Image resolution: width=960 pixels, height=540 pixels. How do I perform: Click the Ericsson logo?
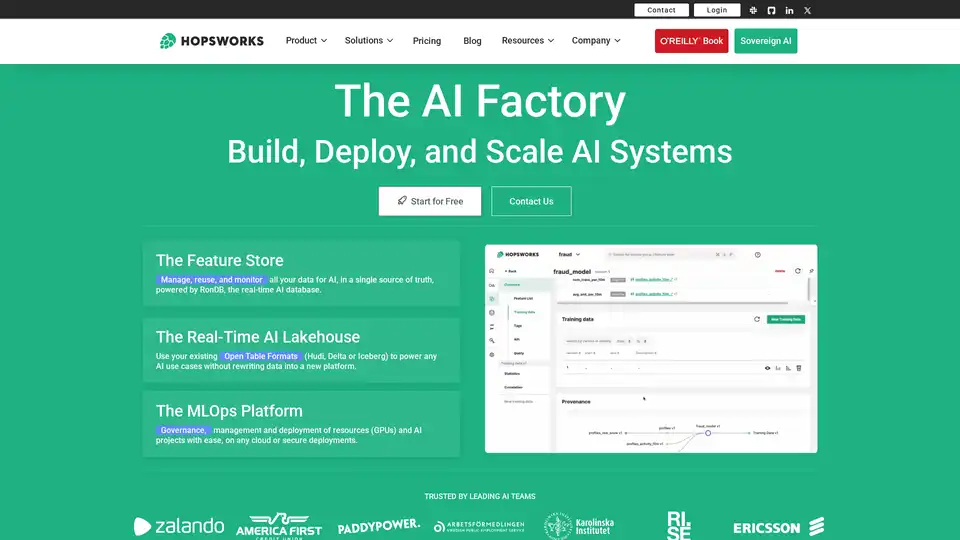778,527
